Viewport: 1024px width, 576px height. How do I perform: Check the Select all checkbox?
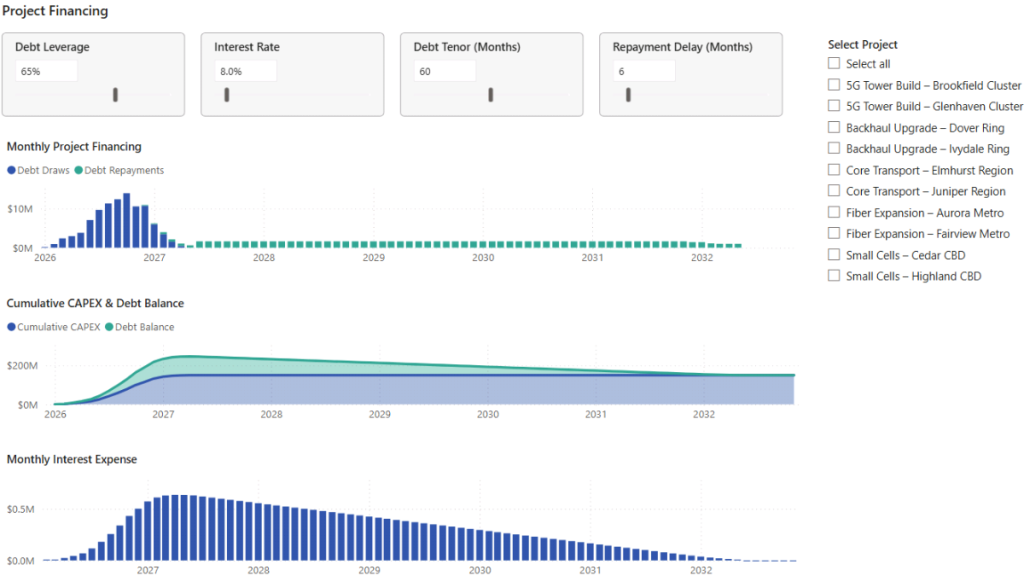(x=833, y=63)
